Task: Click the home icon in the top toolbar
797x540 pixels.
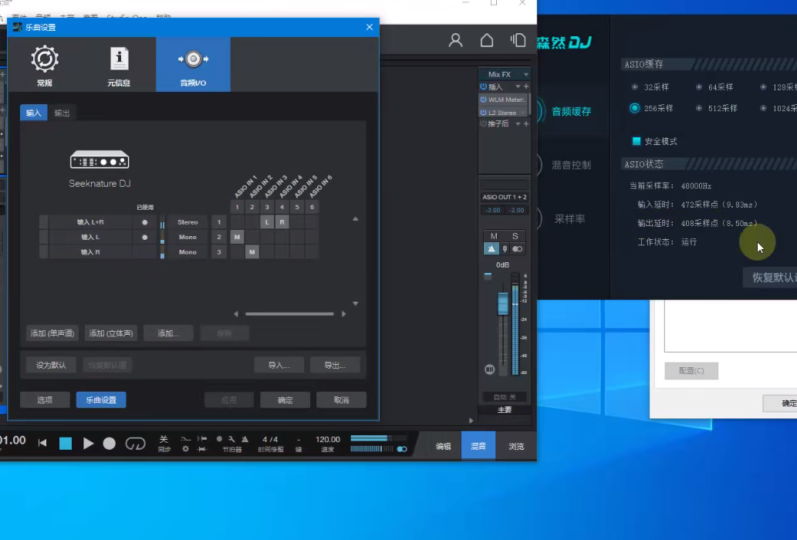Action: (487, 41)
